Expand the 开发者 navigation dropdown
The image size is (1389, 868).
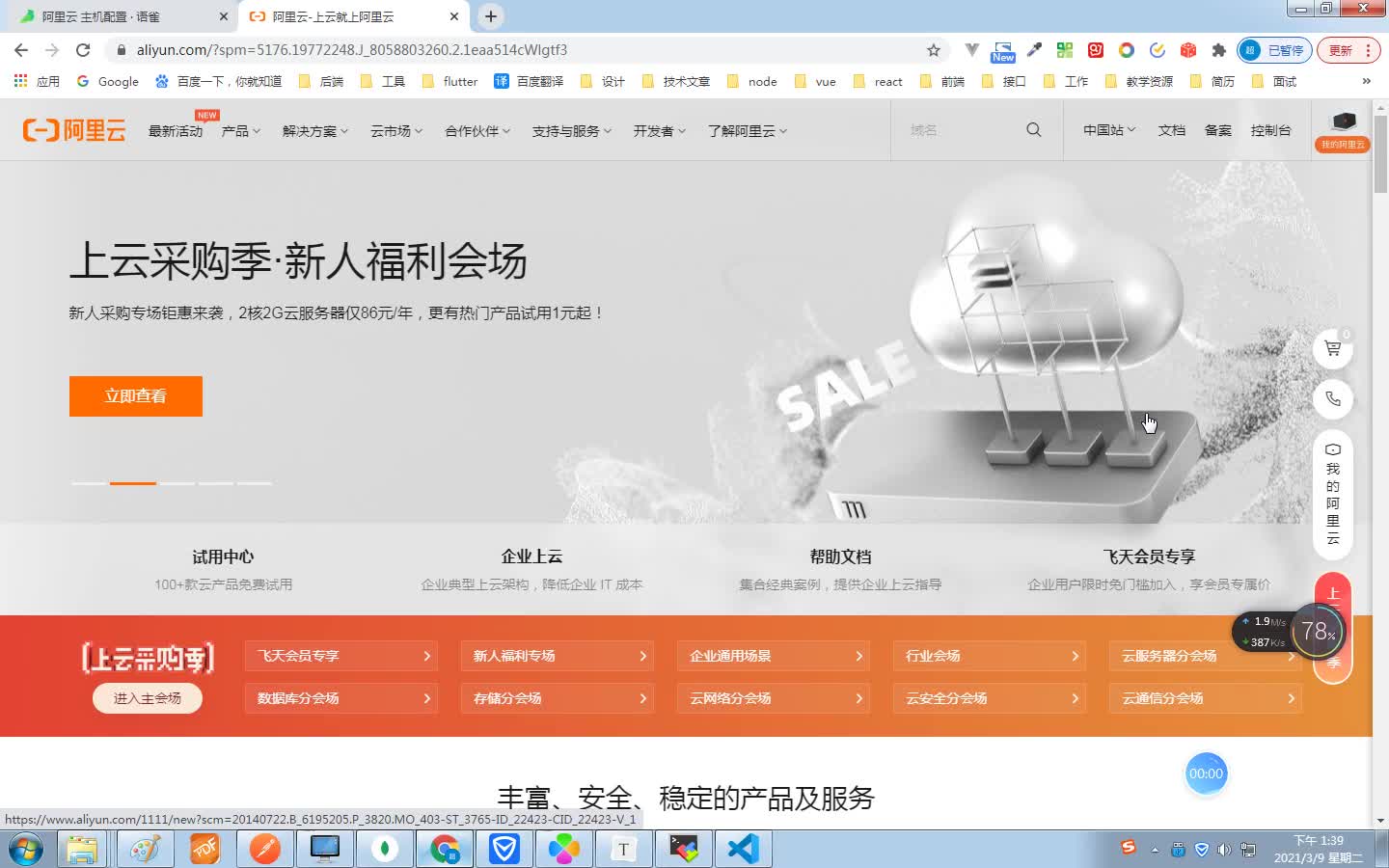pos(660,131)
